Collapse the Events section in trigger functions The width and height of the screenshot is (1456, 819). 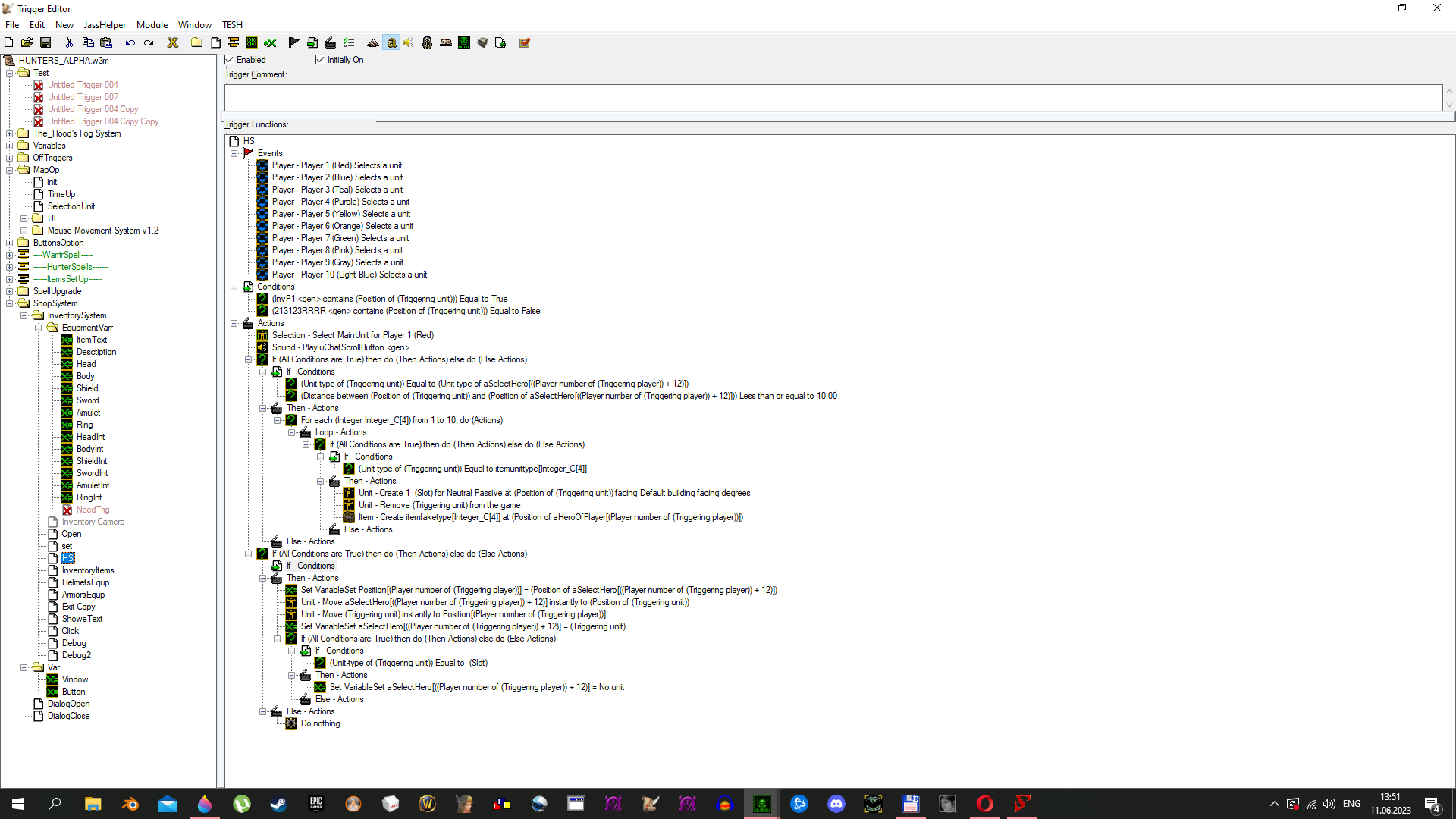click(x=234, y=153)
